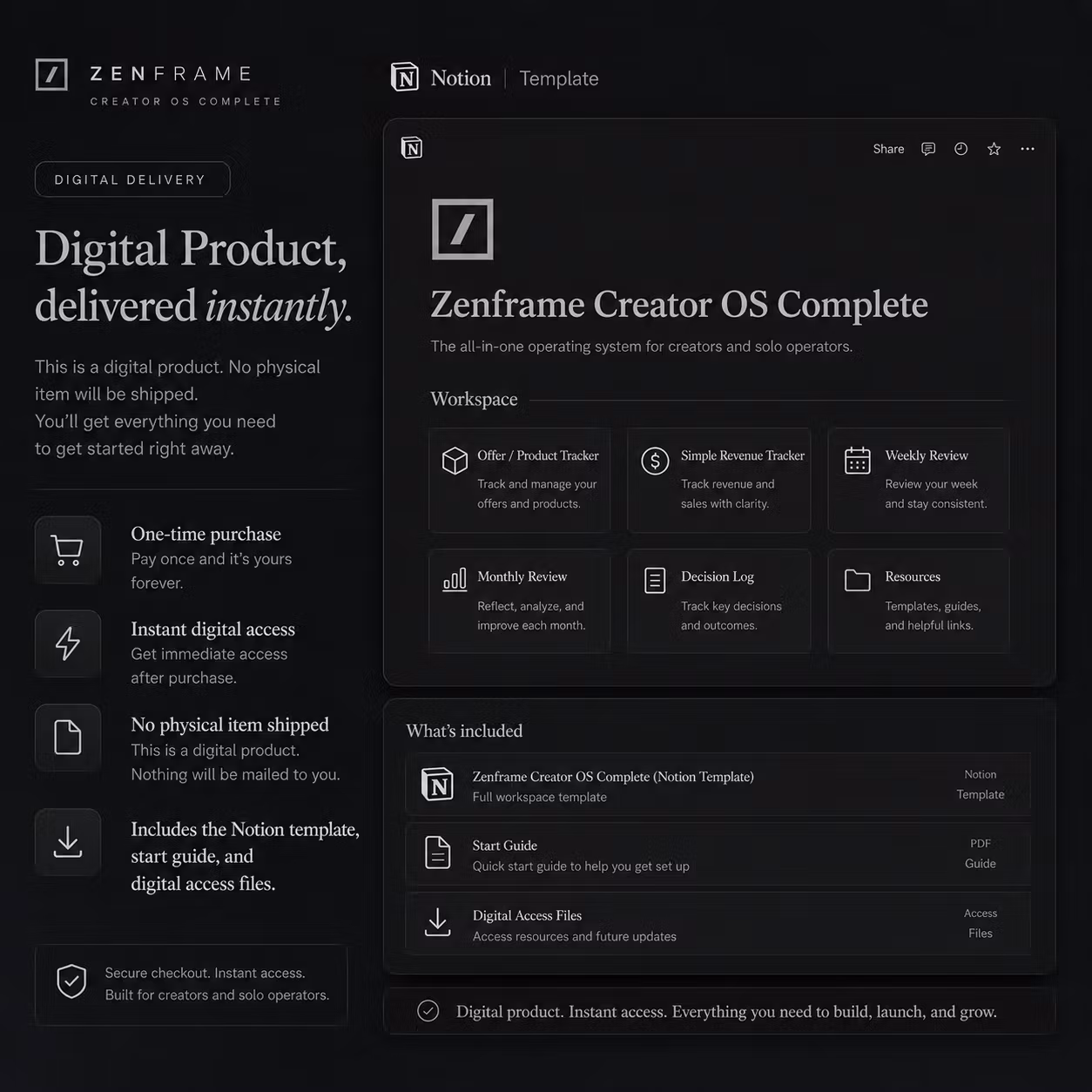Open the three-dot more options menu
The height and width of the screenshot is (1092, 1092).
pos(1028,149)
